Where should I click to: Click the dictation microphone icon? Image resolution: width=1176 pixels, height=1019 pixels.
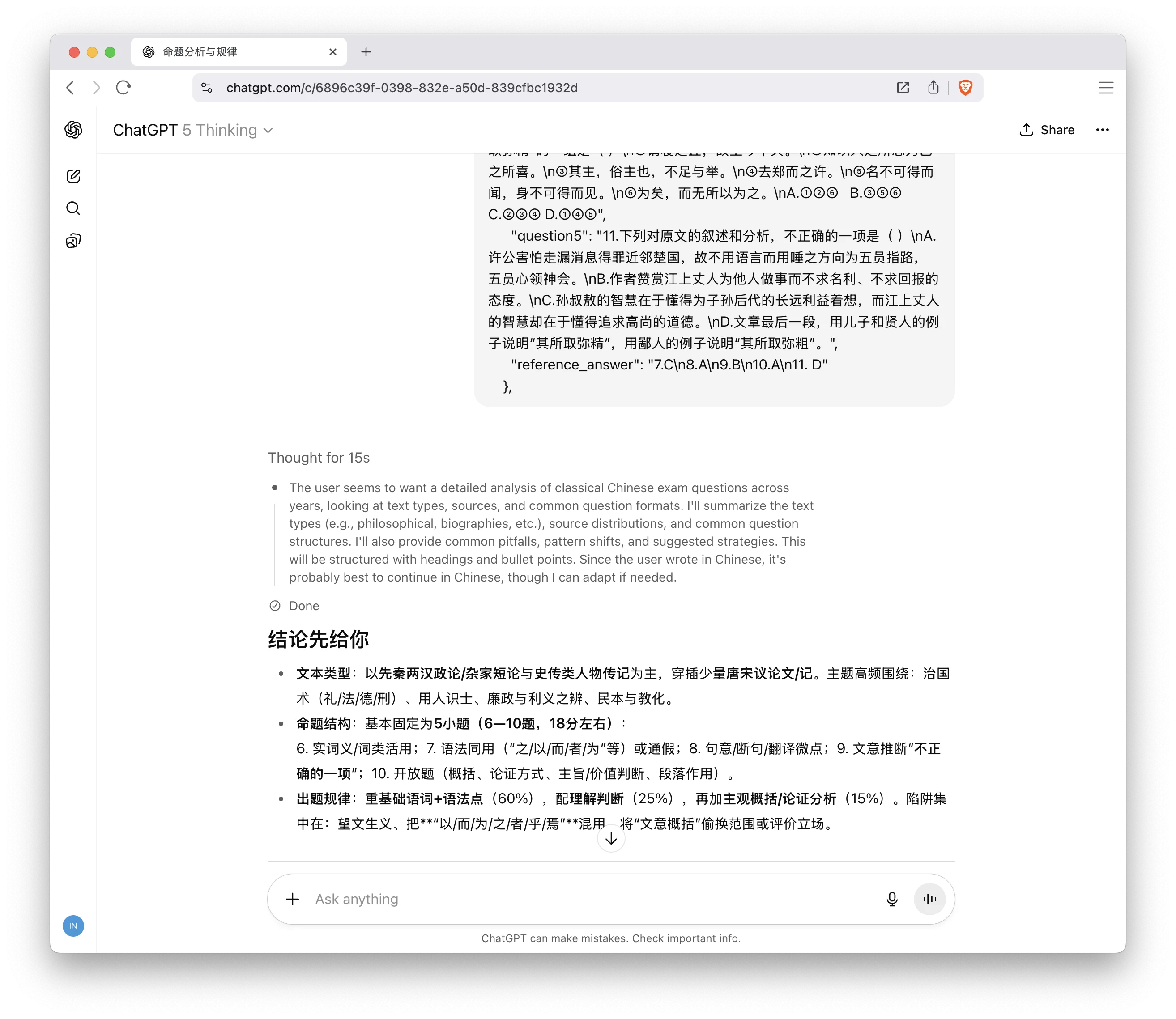[x=891, y=899]
